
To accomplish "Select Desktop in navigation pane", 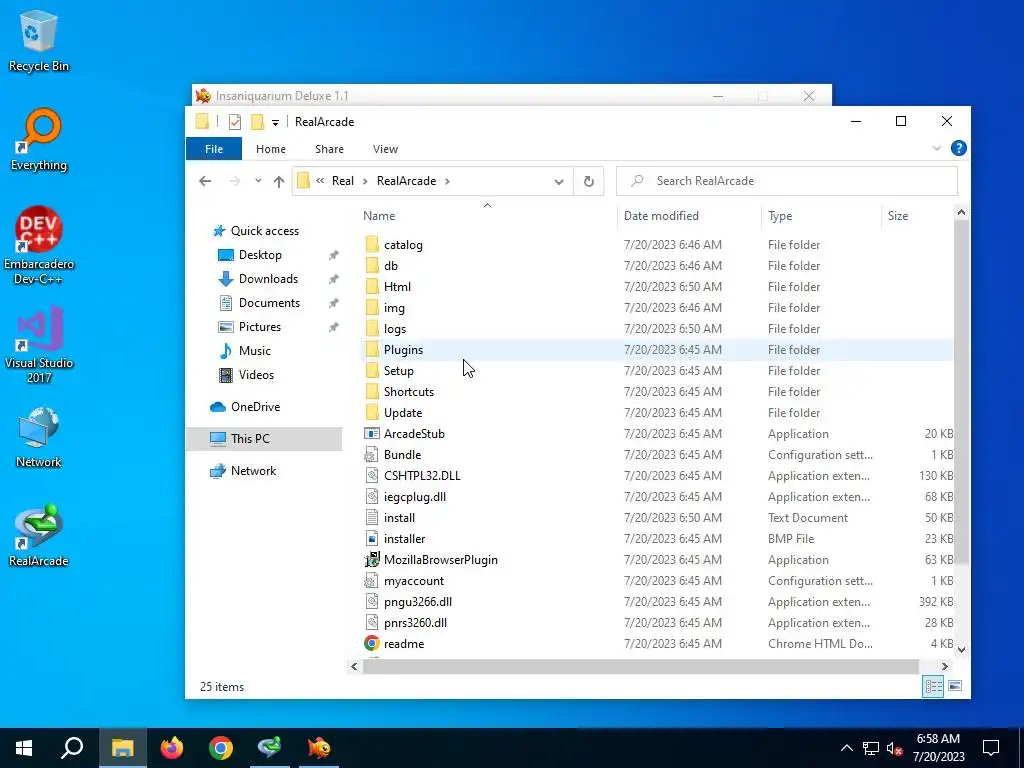I will tap(260, 255).
